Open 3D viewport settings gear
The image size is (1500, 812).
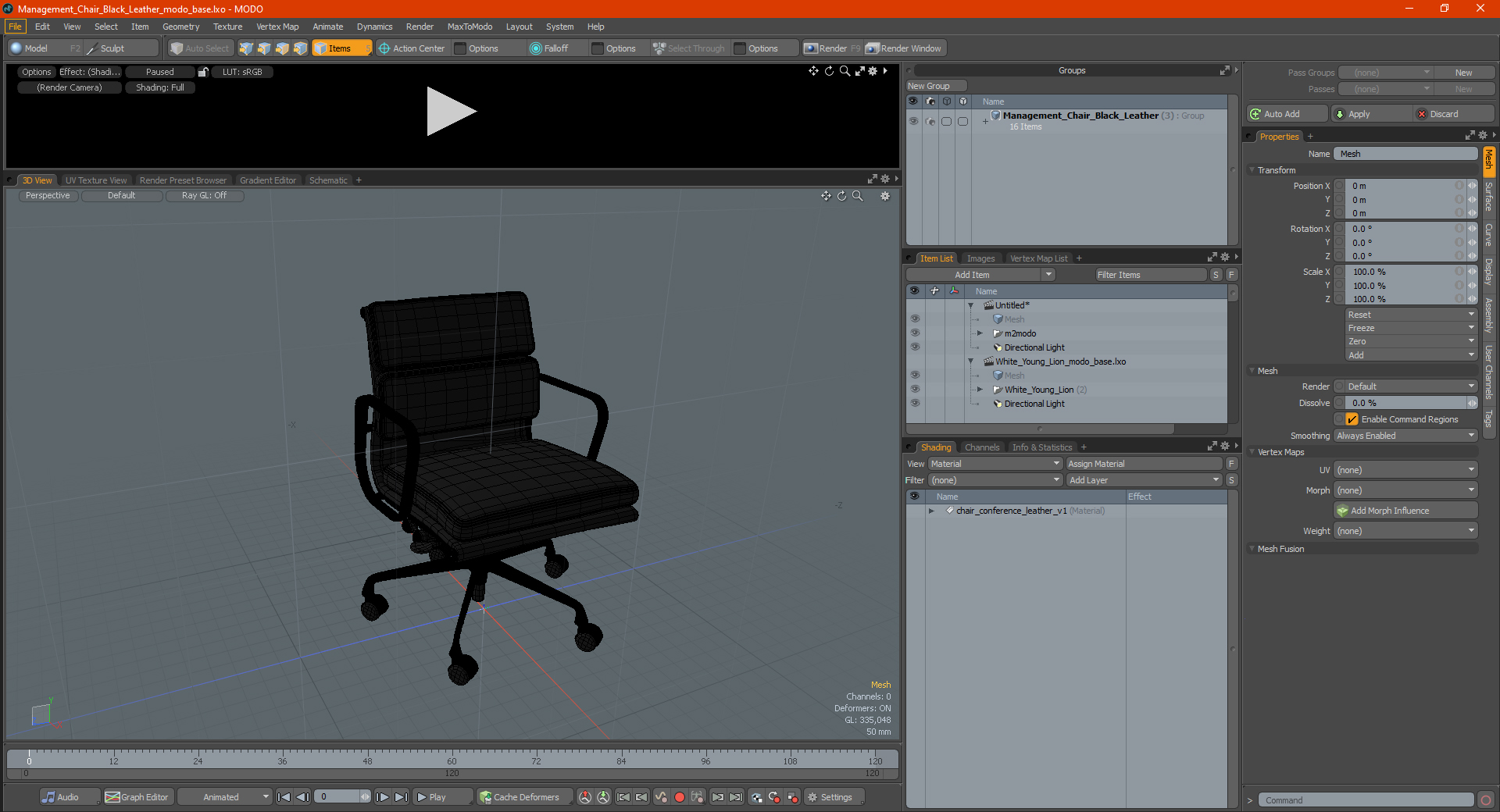[x=885, y=196]
